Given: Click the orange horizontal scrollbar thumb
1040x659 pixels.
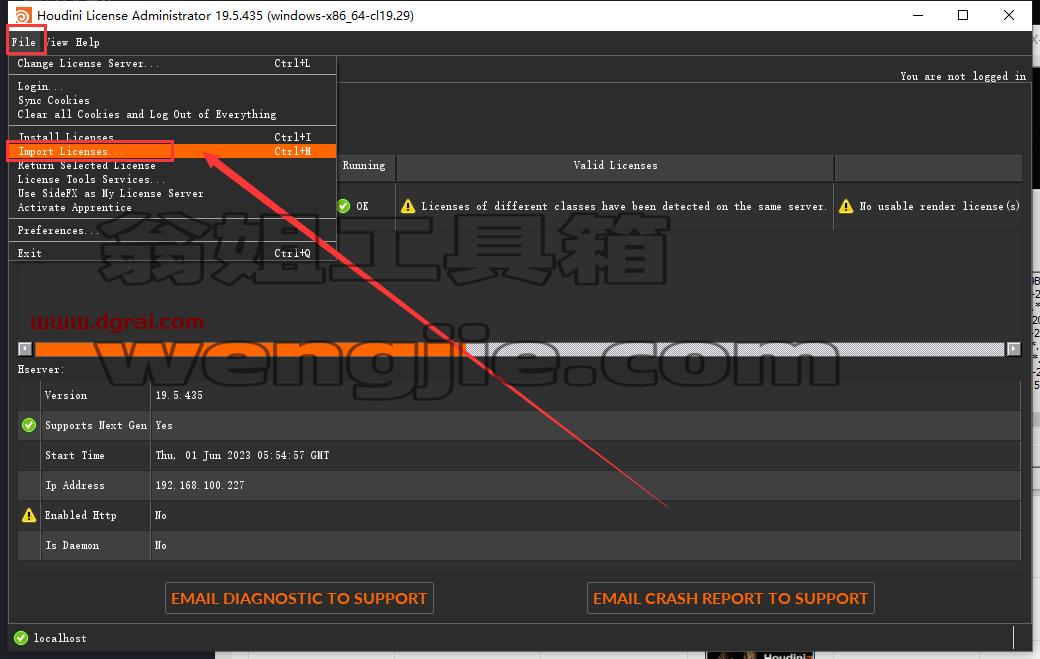Looking at the screenshot, I should 250,349.
